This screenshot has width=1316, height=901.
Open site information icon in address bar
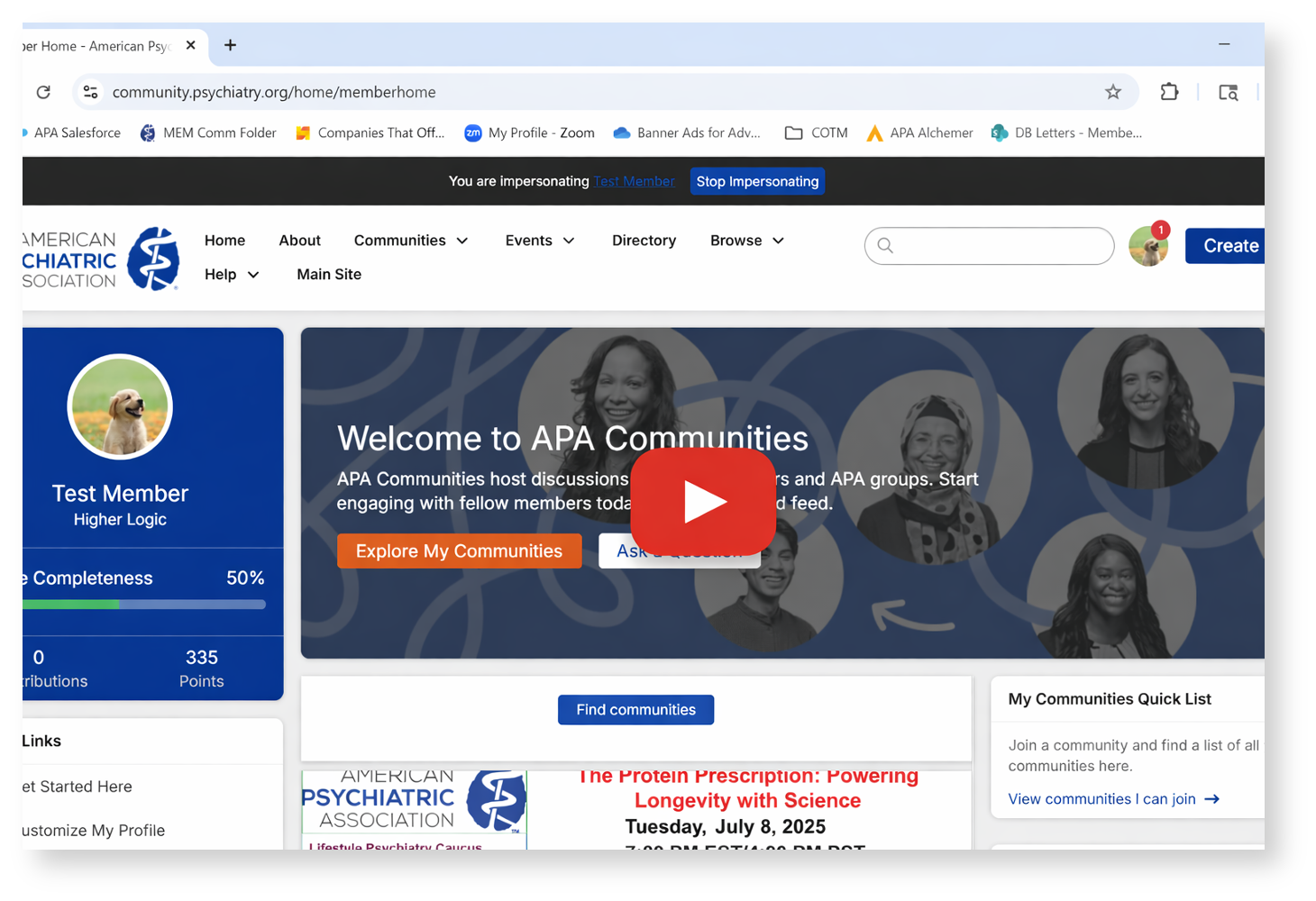tap(90, 92)
